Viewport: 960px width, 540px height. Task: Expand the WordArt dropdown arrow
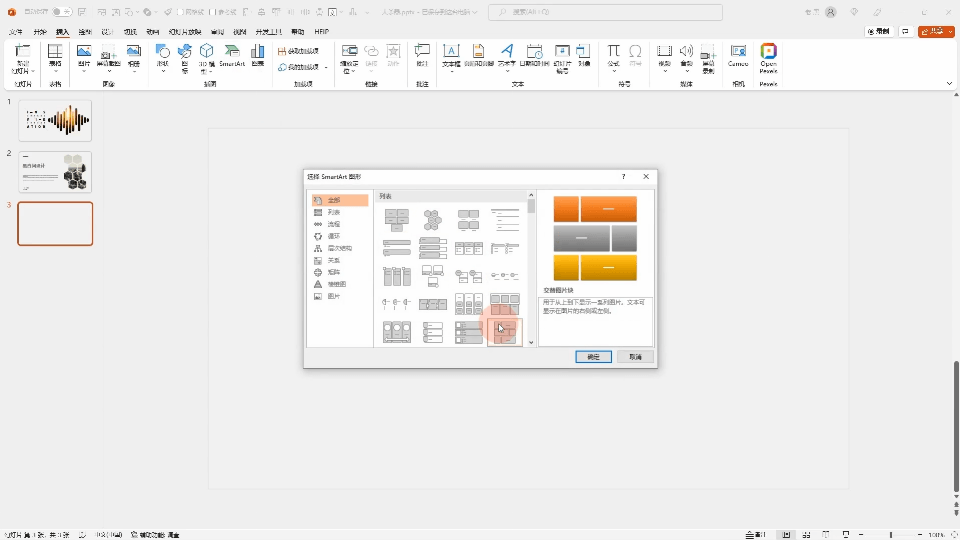(507, 72)
